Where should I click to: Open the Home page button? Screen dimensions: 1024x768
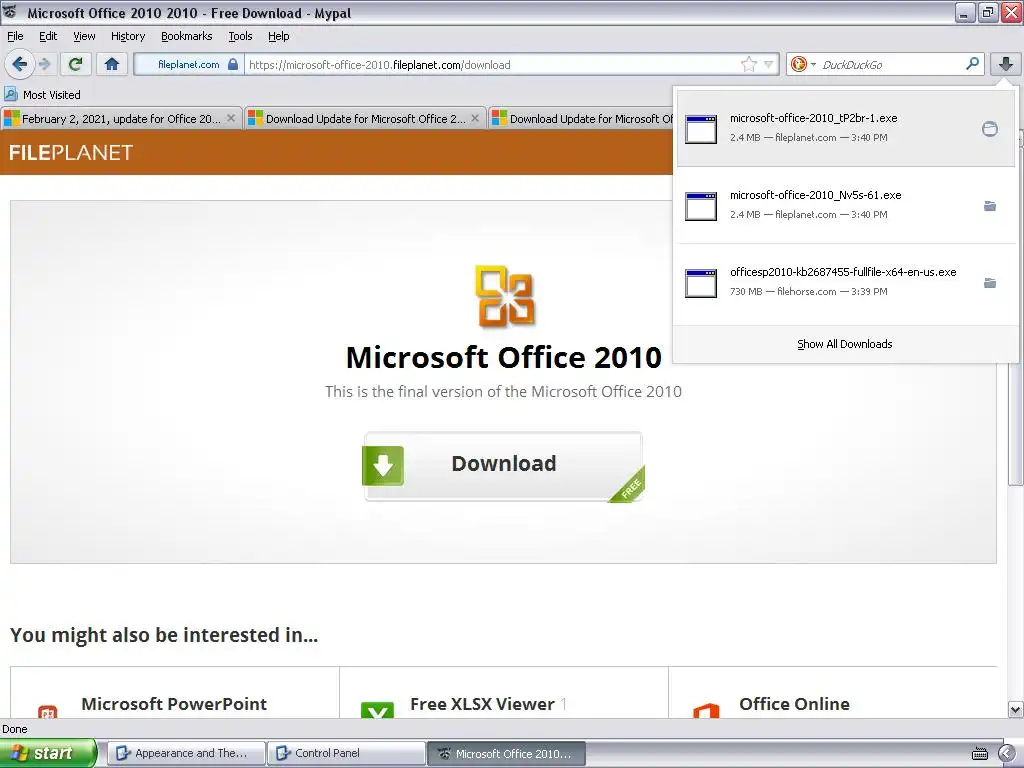(x=112, y=64)
